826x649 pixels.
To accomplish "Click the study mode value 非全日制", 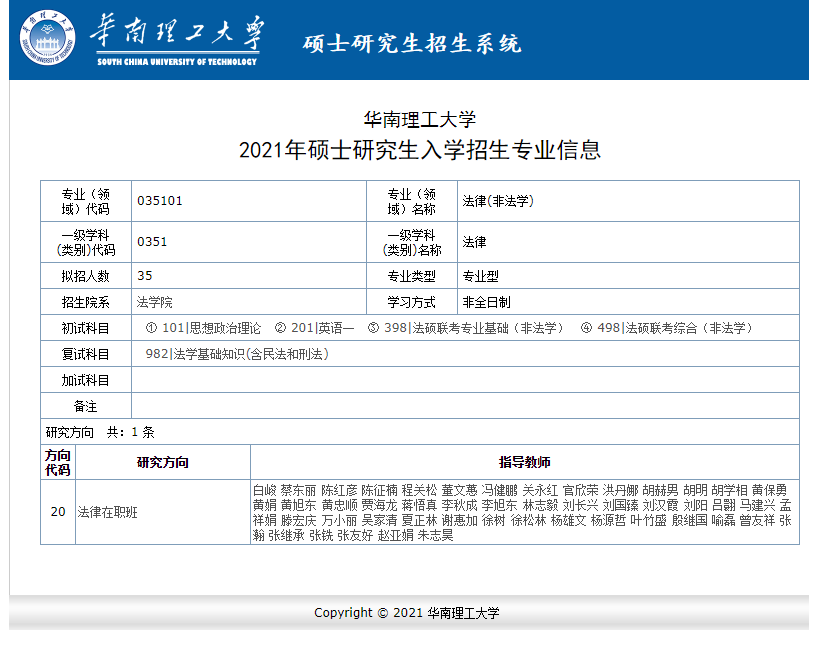I will (486, 302).
